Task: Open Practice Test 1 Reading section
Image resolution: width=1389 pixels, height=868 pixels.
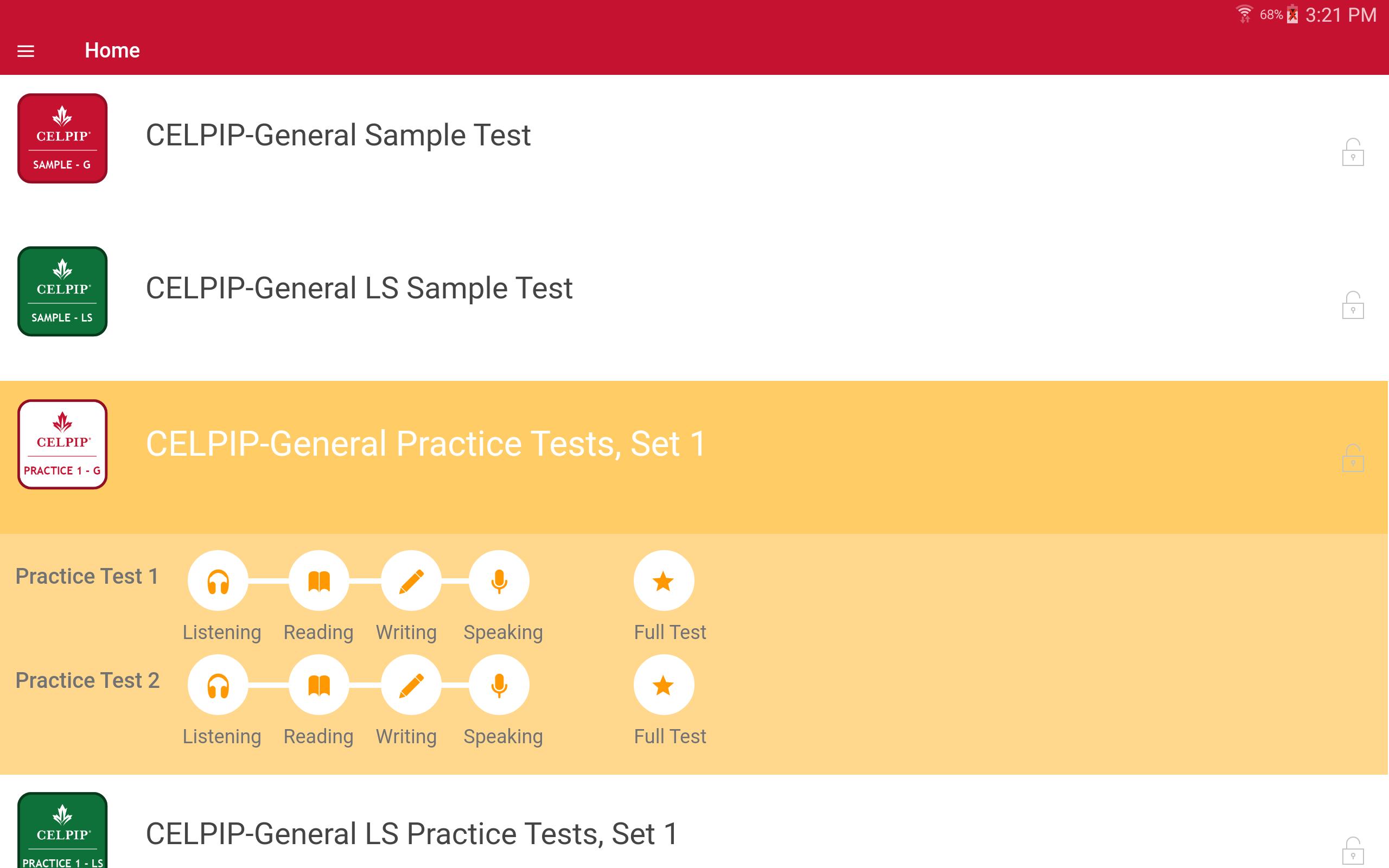Action: [319, 581]
